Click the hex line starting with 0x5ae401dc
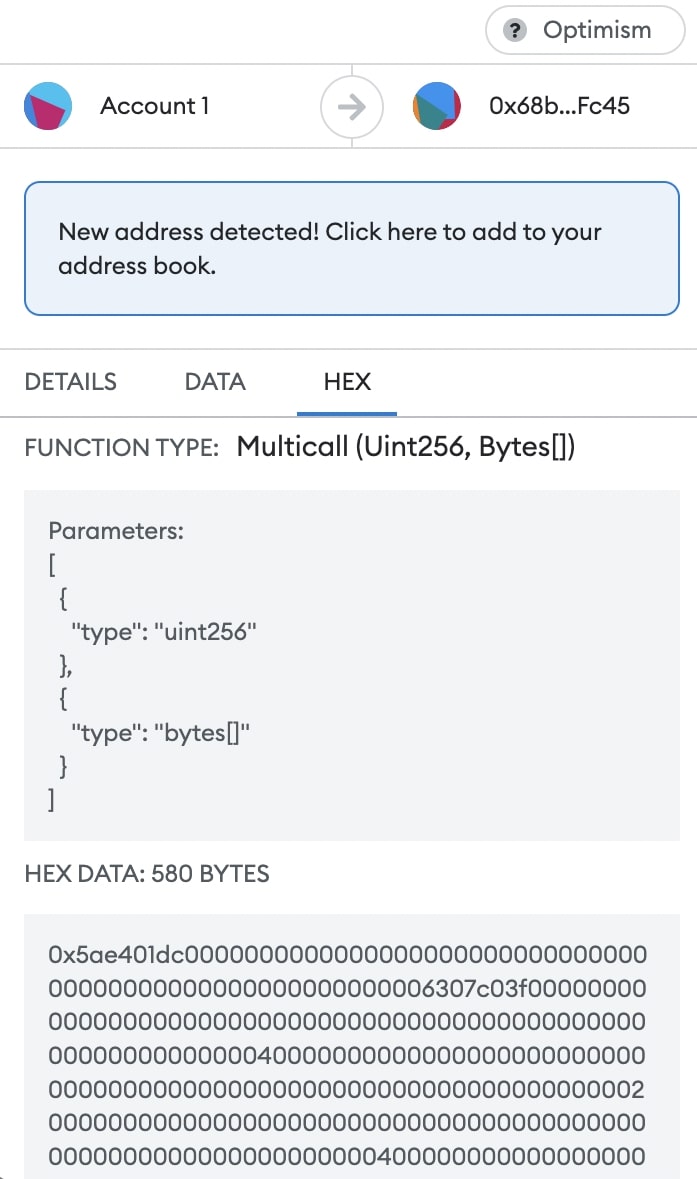The image size is (697, 1179). click(347, 954)
